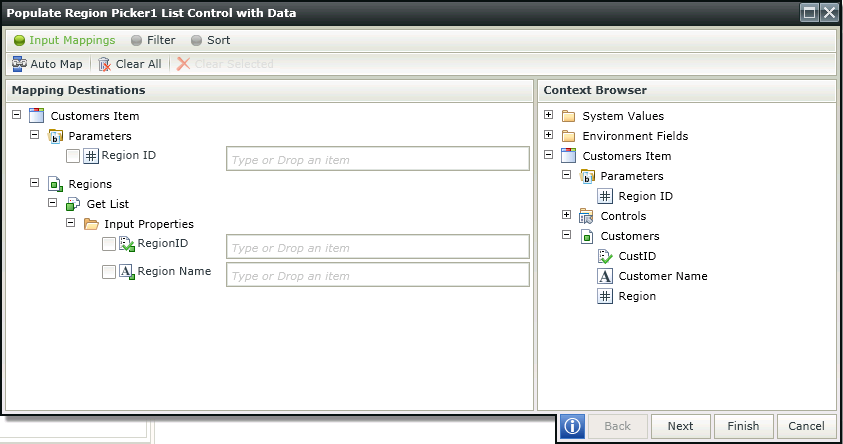Click the CustID key field icon

pyautogui.click(x=605, y=256)
